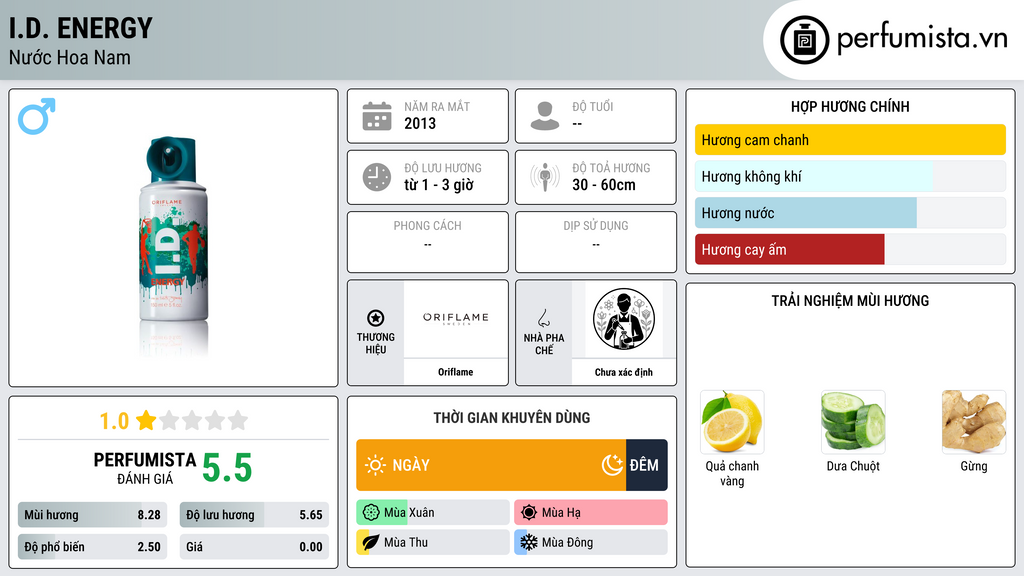1024x576 pixels.
Task: Click the clock icon beside Độ lưu hương
Action: point(377,177)
